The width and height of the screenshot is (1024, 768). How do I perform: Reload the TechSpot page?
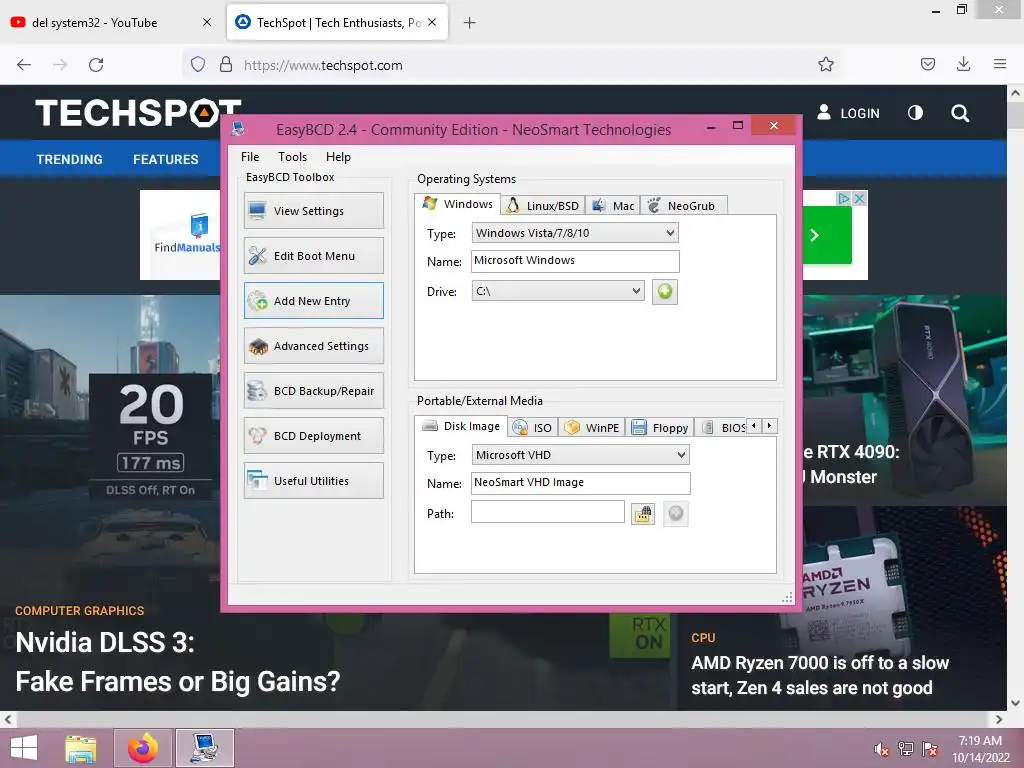click(96, 65)
